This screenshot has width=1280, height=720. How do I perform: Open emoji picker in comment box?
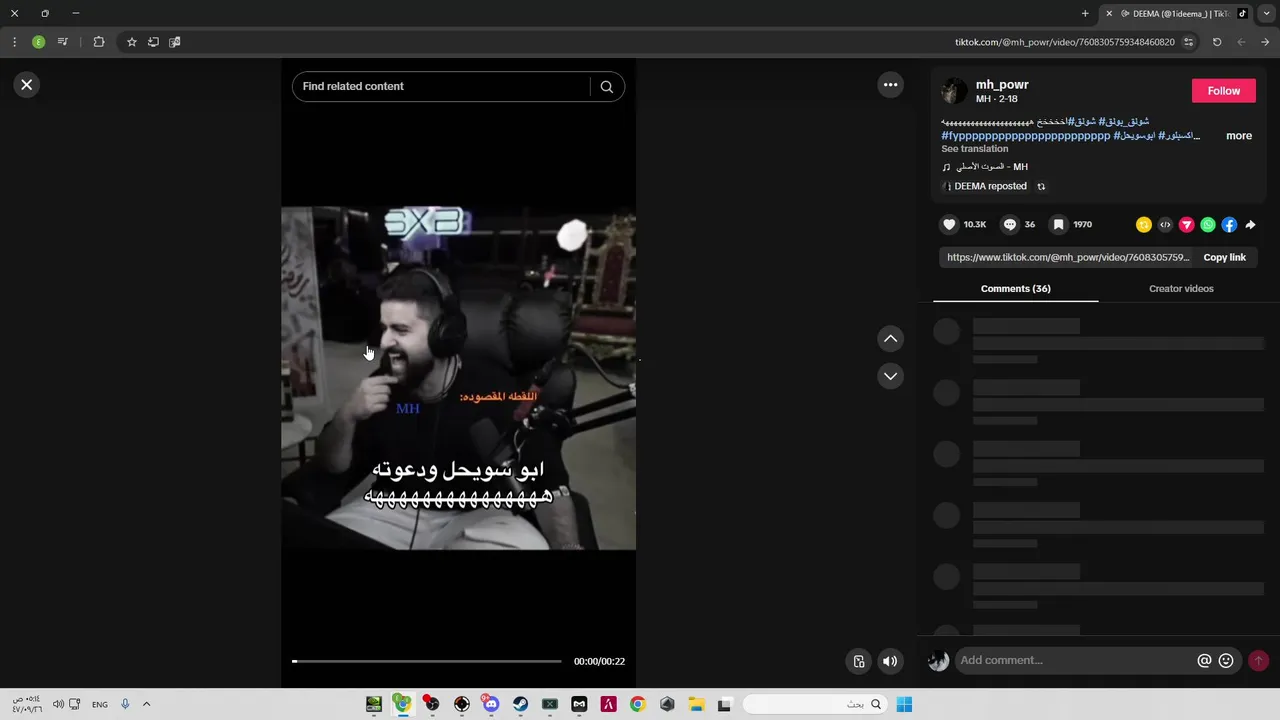pos(1226,661)
